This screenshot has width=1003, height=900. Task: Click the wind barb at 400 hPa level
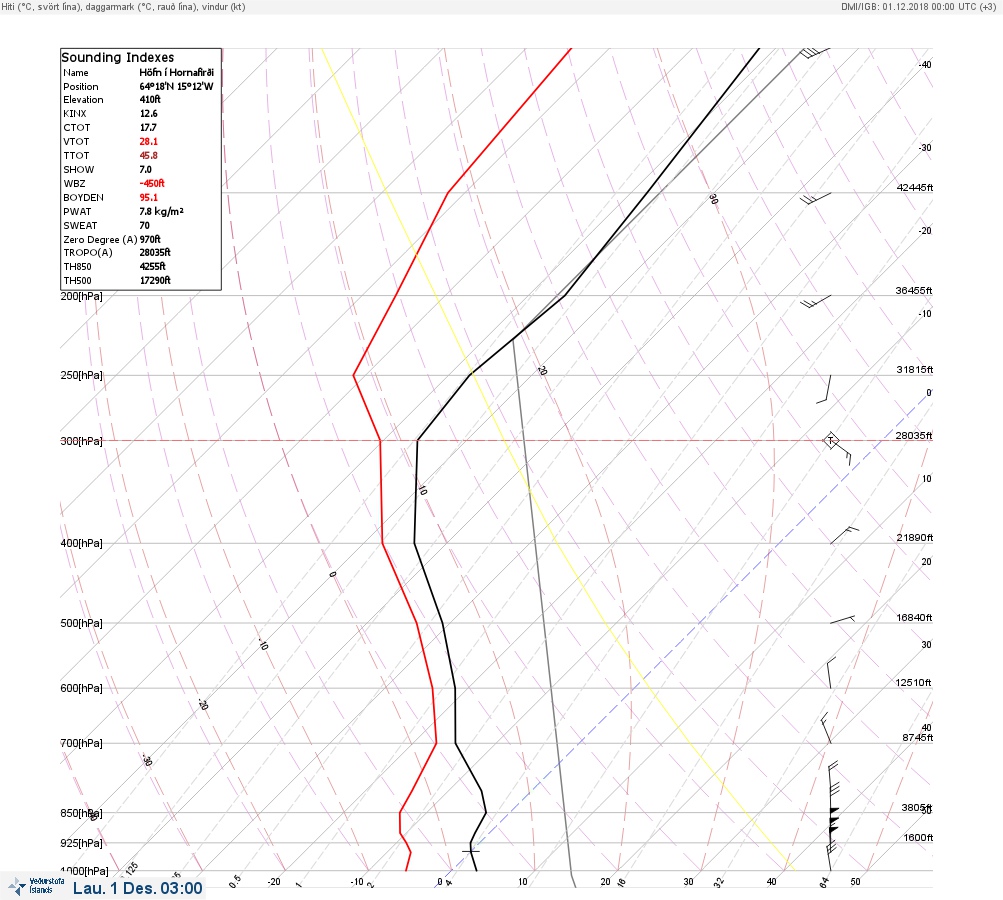pos(844,535)
